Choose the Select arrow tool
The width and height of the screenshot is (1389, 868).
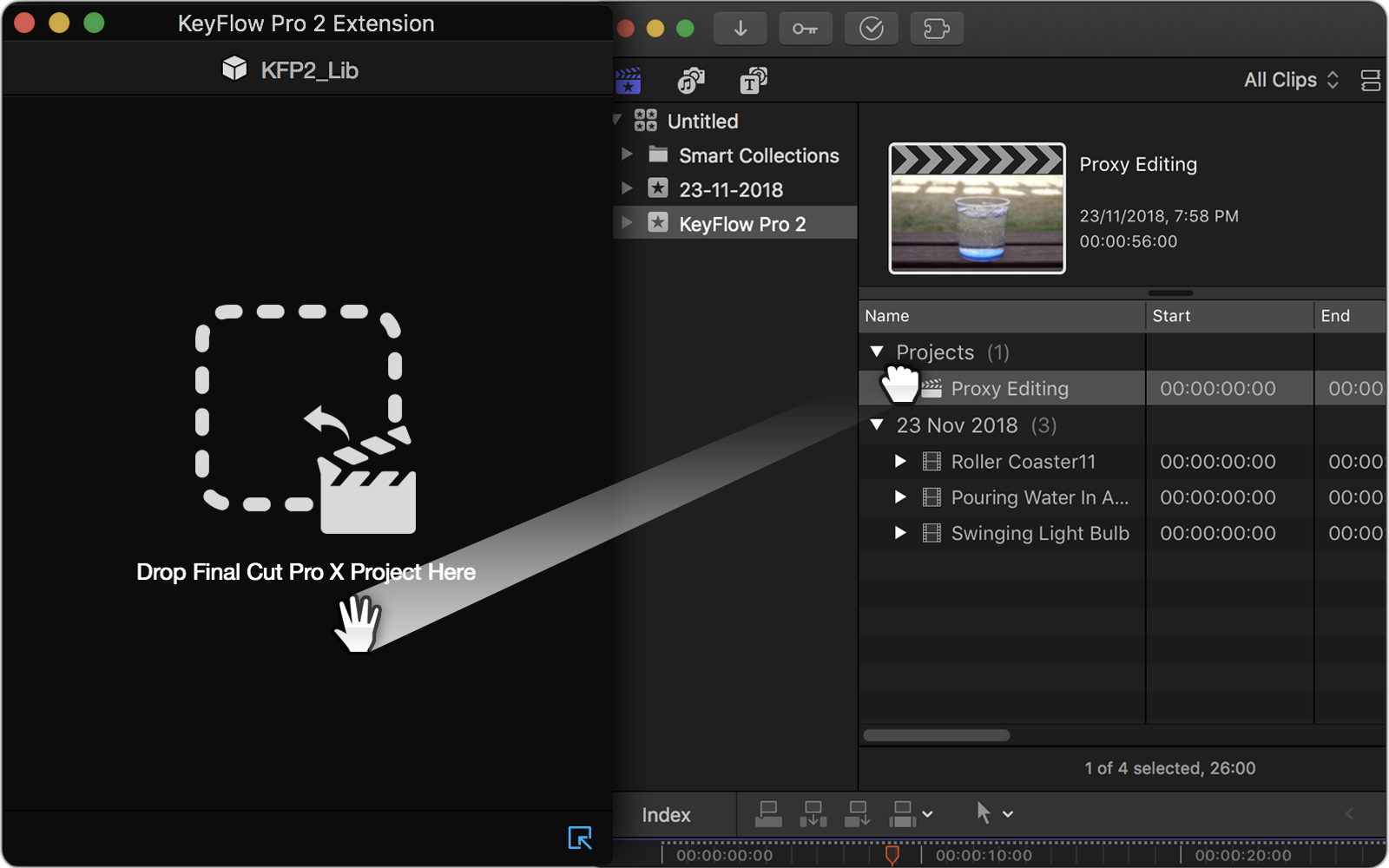[x=983, y=813]
